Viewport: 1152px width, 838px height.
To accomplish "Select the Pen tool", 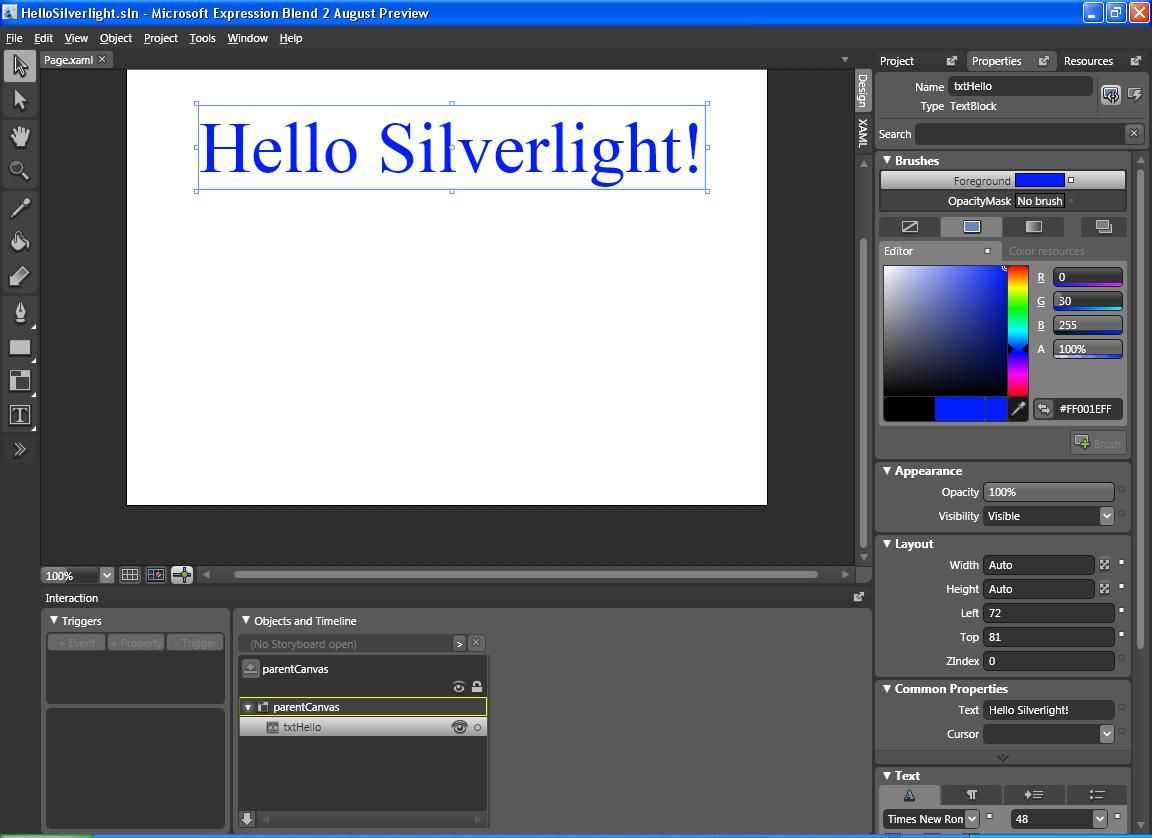I will [20, 312].
